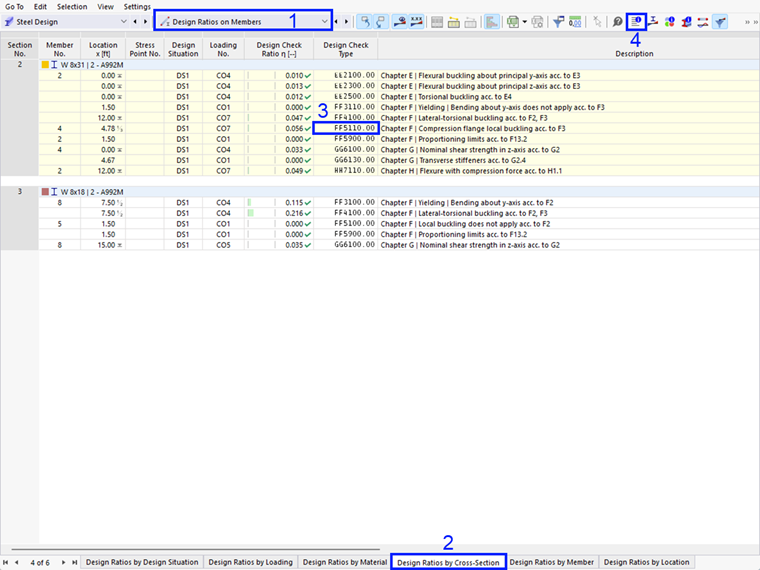Image resolution: width=760 pixels, height=570 pixels.
Task: Open the Settings menu
Action: (137, 6)
